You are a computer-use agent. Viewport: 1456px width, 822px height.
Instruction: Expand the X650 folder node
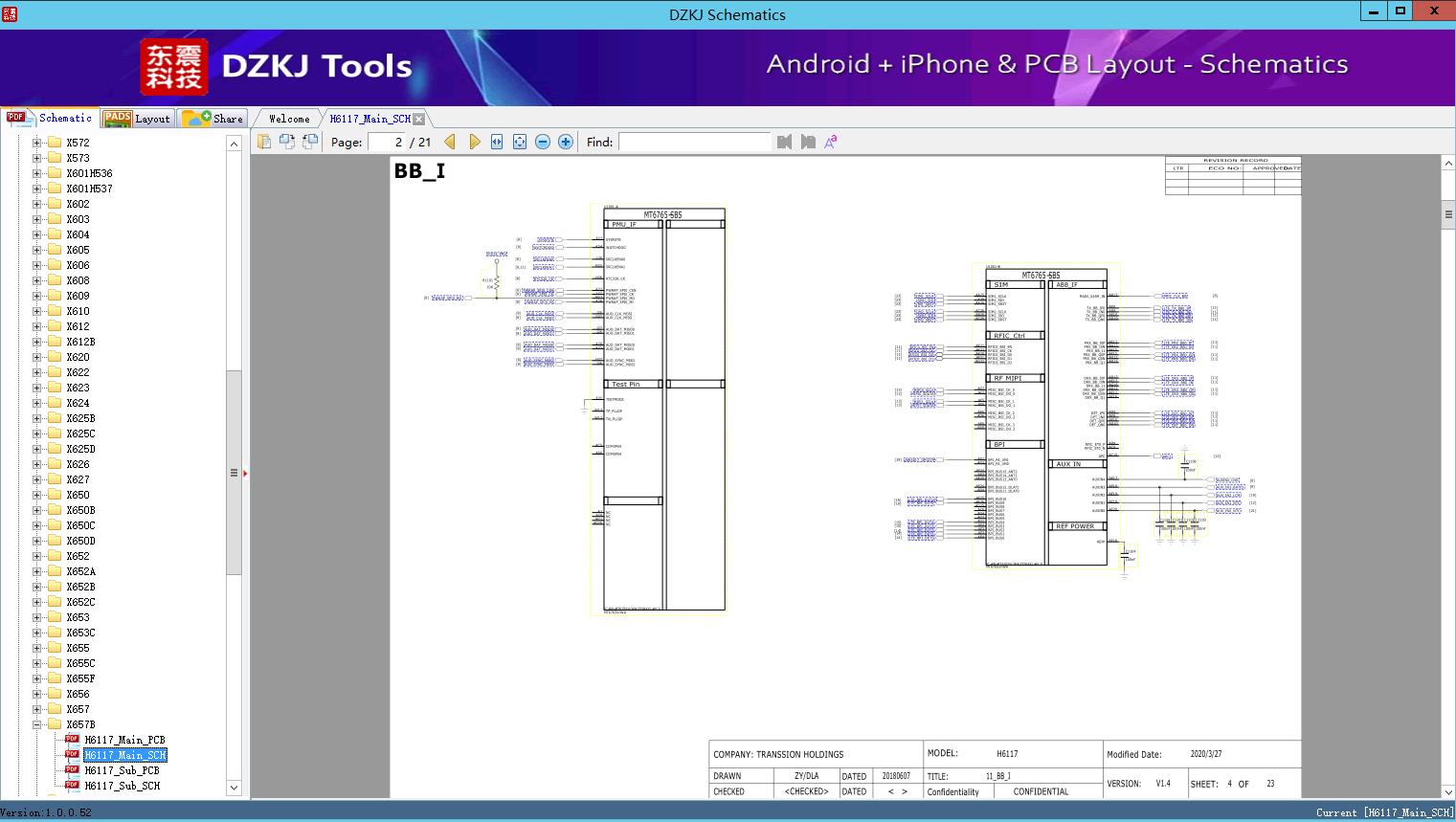36,495
